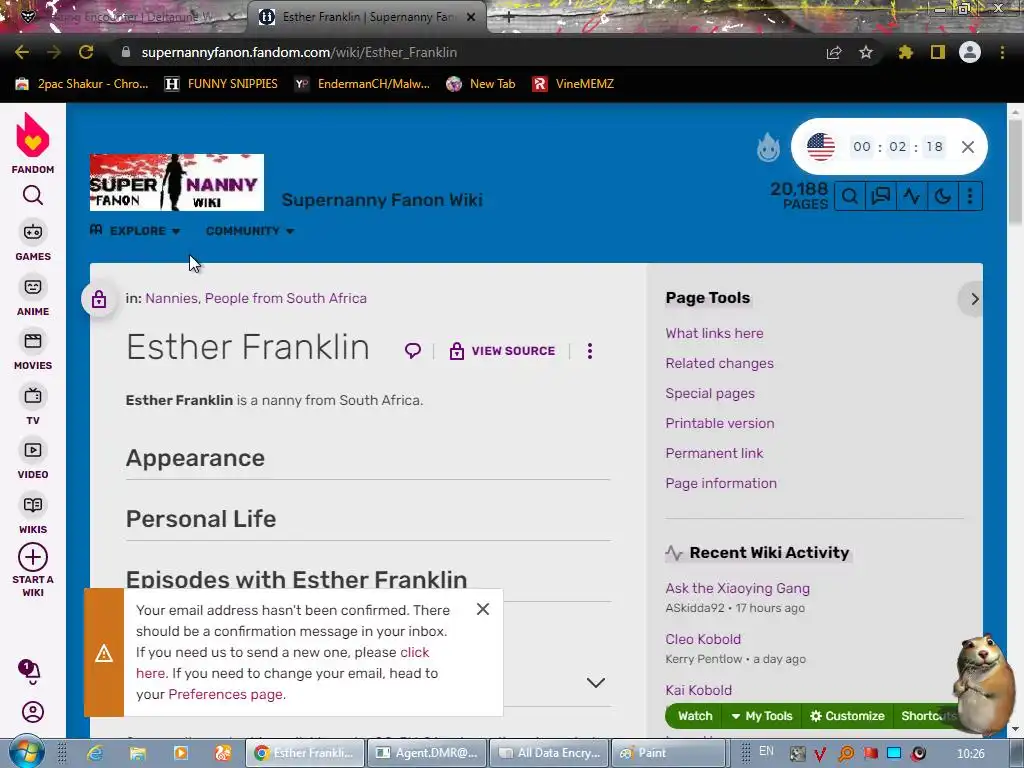
Task: Close the Esther Franklin browser tab
Action: click(x=471, y=17)
